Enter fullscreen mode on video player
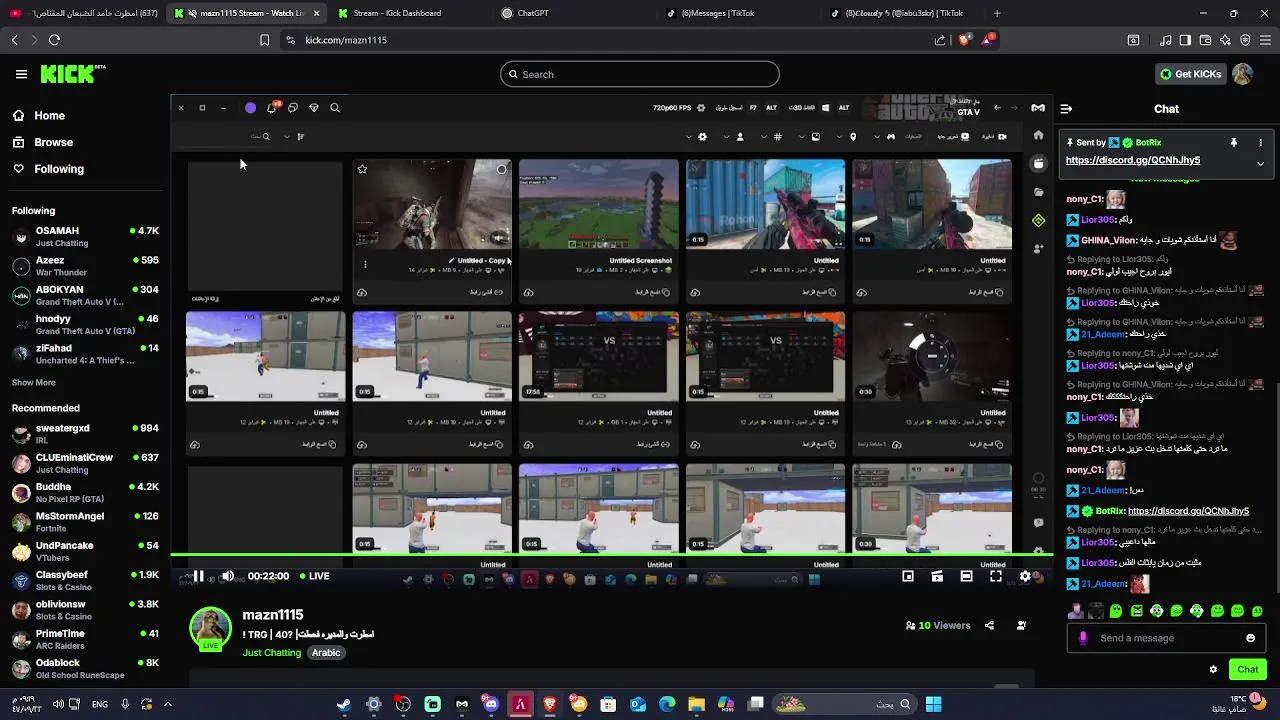The height and width of the screenshot is (720, 1280). (x=996, y=576)
